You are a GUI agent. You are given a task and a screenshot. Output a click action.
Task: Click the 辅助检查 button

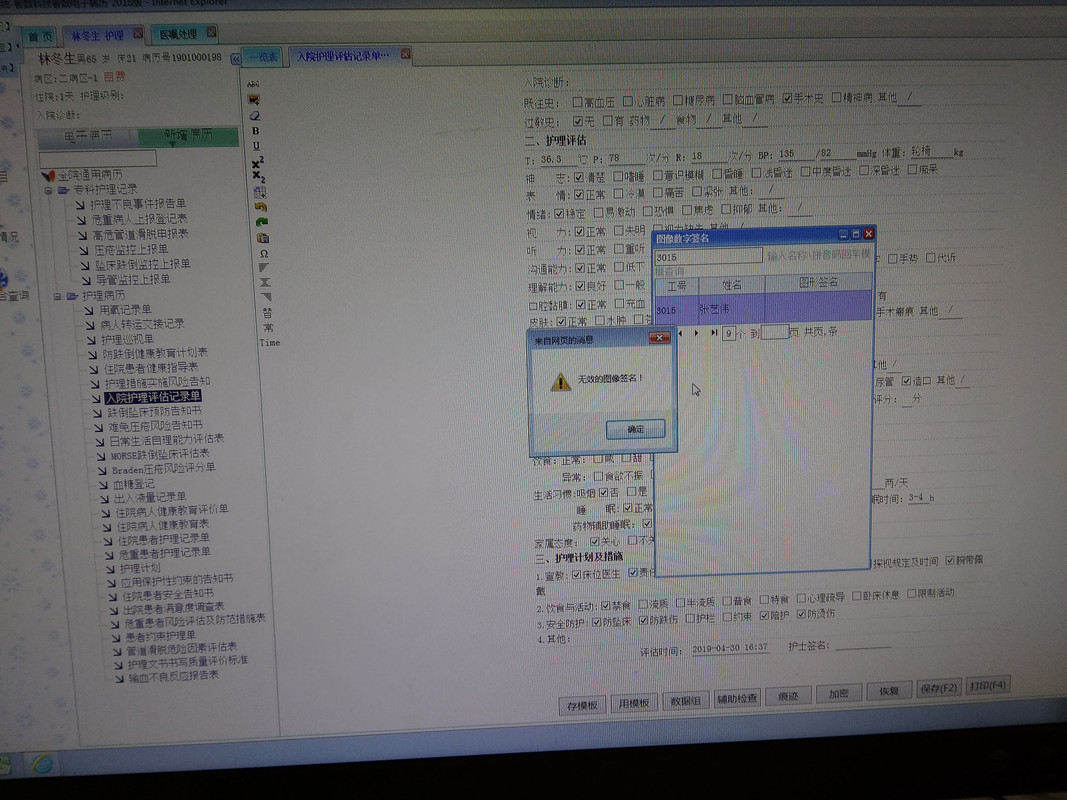(x=737, y=699)
